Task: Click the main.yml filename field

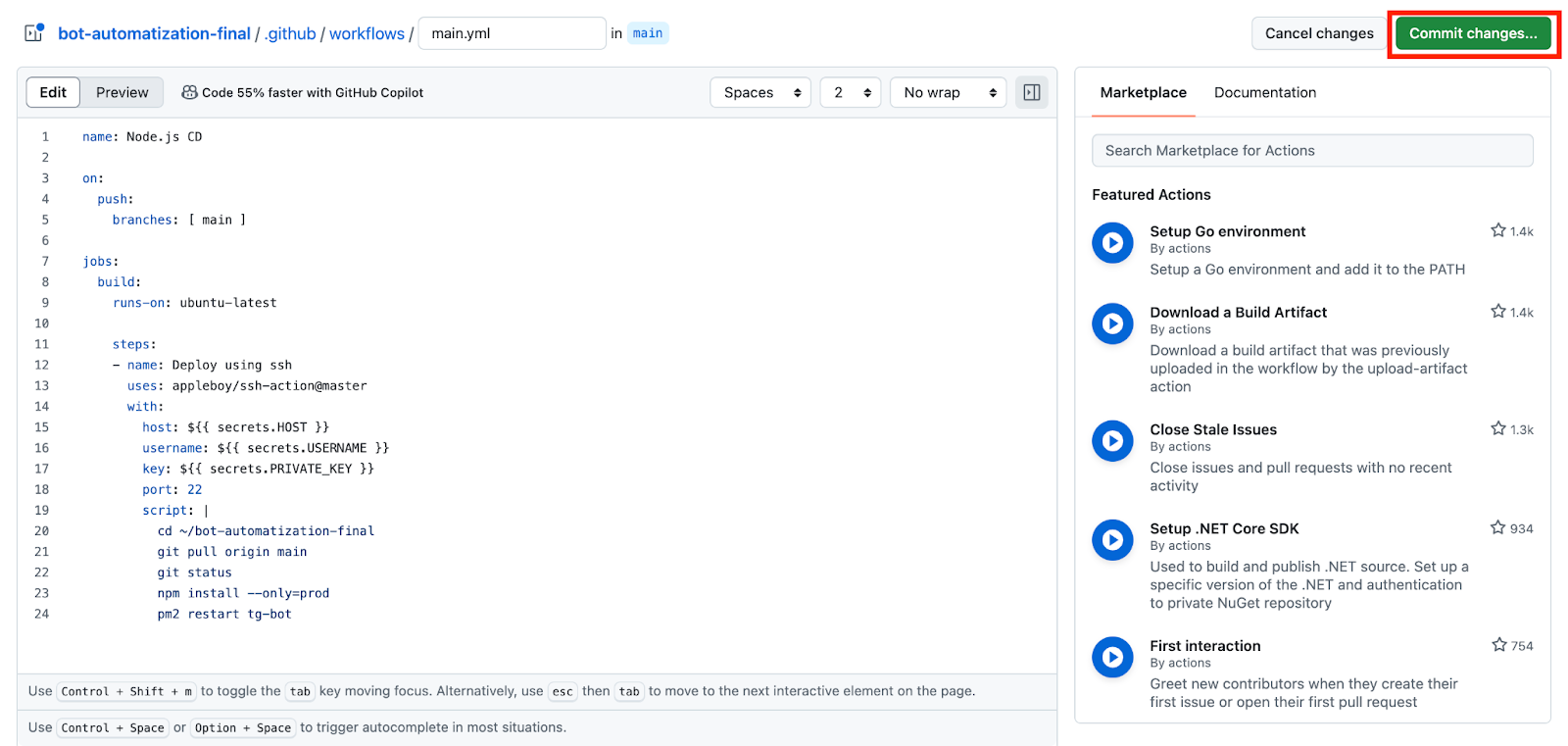Action: click(x=512, y=33)
